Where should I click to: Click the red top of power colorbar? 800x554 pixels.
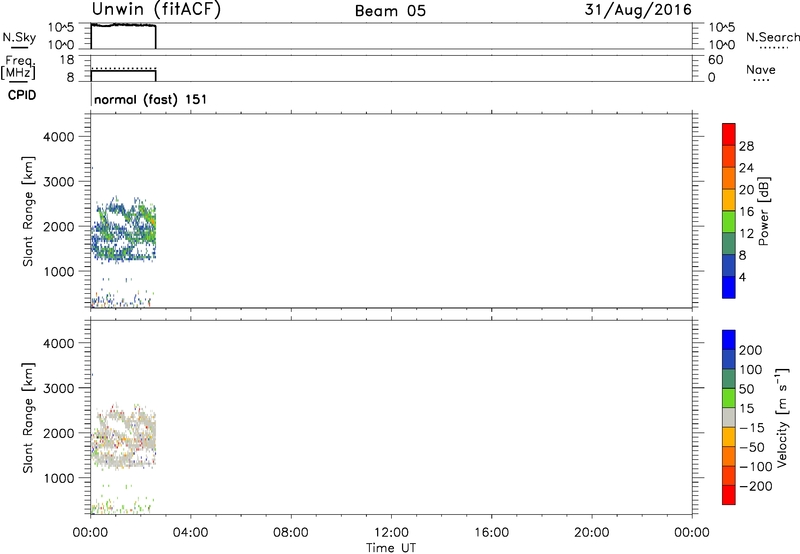coord(729,135)
